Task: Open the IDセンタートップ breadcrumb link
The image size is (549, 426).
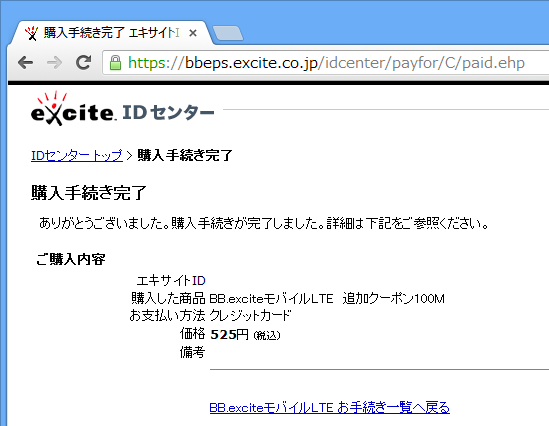Action: pos(77,155)
